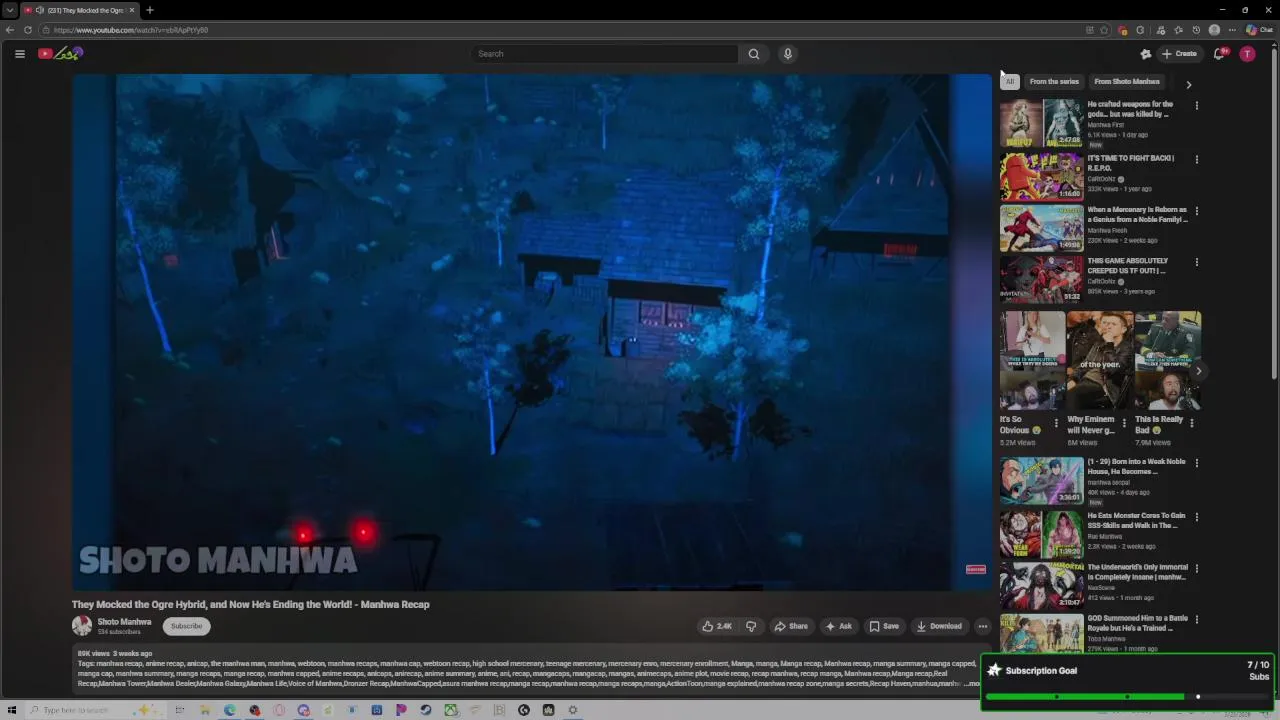Like the video with thumbs up
Image resolution: width=1280 pixels, height=720 pixels.
click(x=716, y=626)
